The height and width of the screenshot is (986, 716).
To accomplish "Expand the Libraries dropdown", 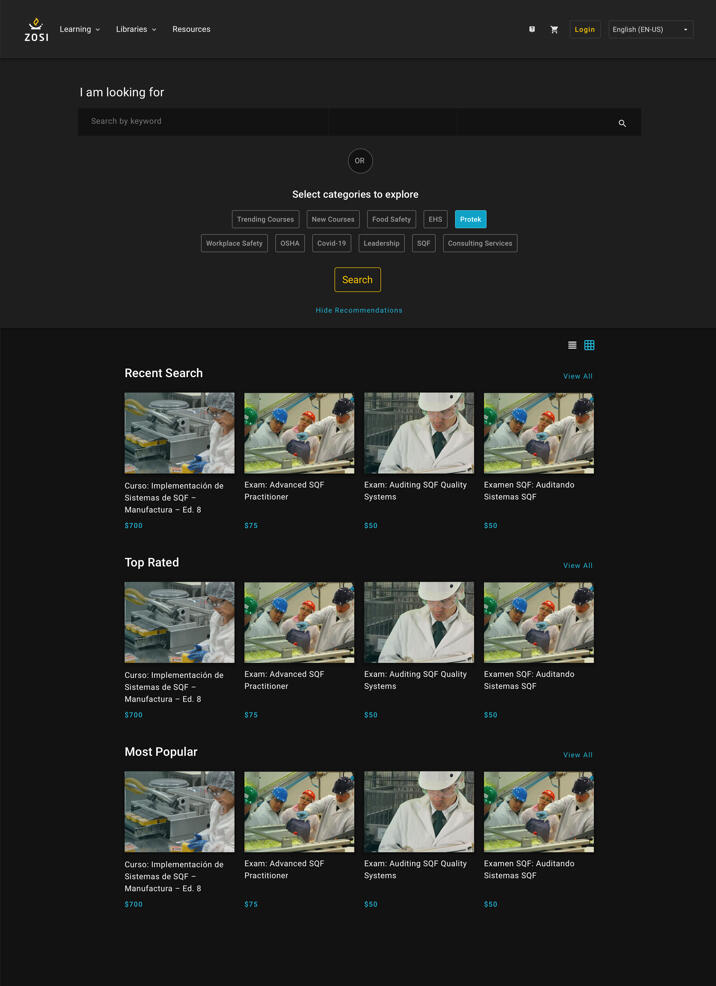I will 136,30.
